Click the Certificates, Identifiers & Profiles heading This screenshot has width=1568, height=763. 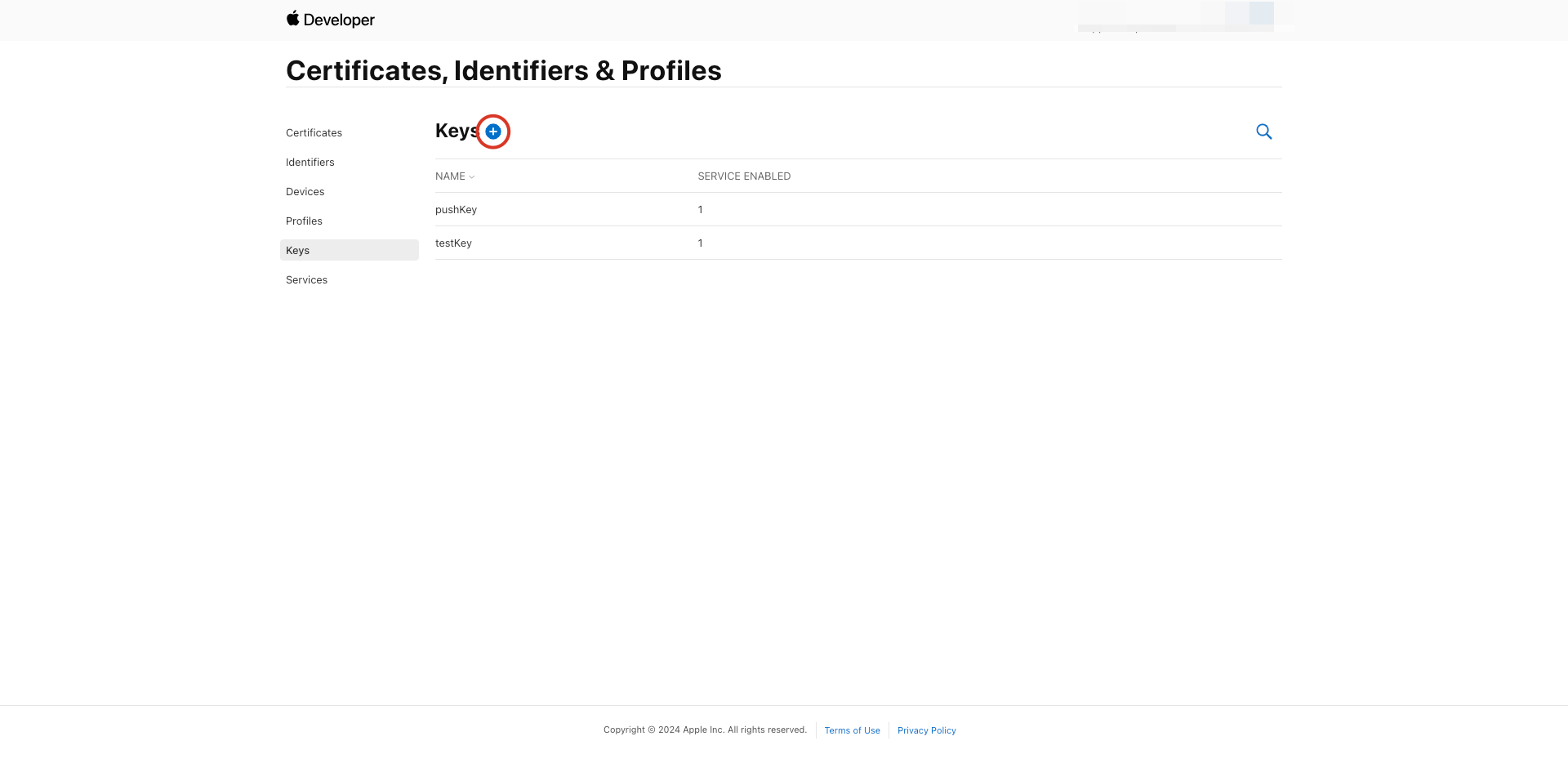click(503, 71)
